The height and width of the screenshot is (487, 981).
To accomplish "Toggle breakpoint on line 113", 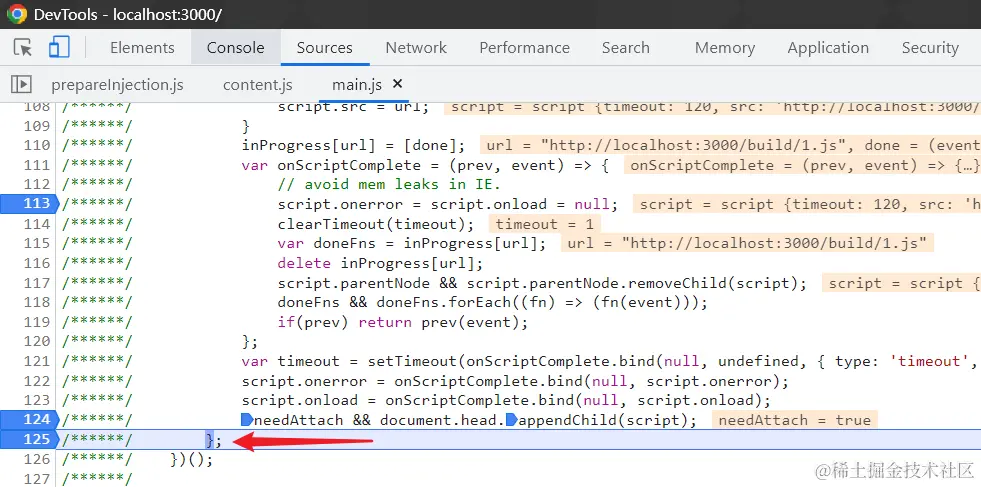I will (x=29, y=203).
